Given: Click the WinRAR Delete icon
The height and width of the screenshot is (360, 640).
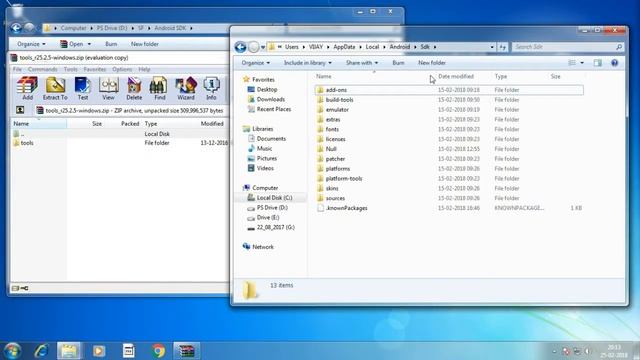Looking at the screenshot, I should coord(134,88).
